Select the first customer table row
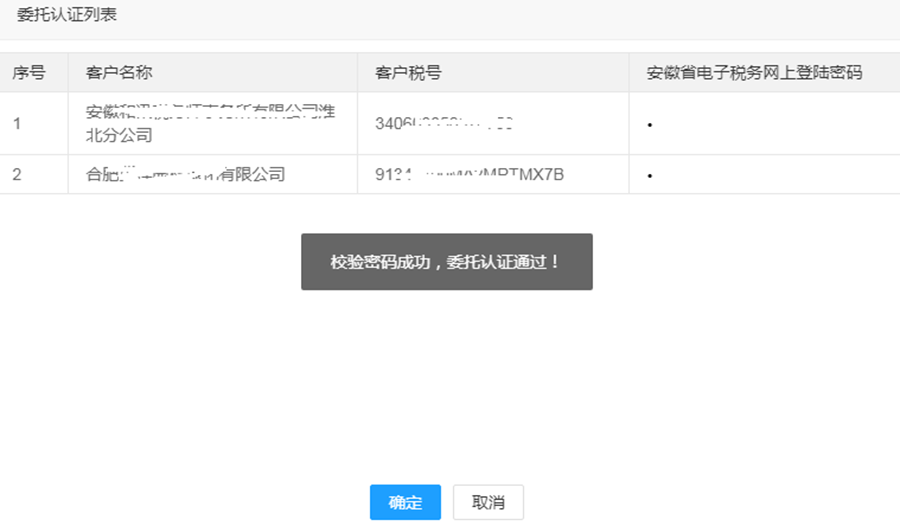The height and width of the screenshot is (526, 900). [450, 124]
